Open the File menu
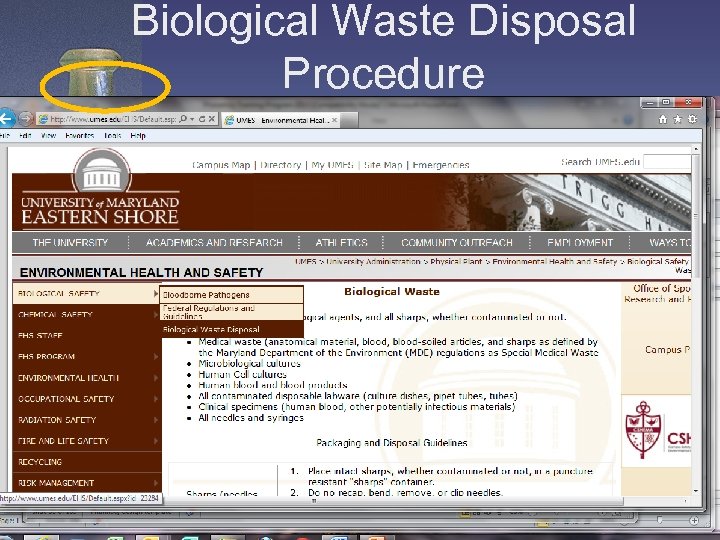 coord(5,135)
